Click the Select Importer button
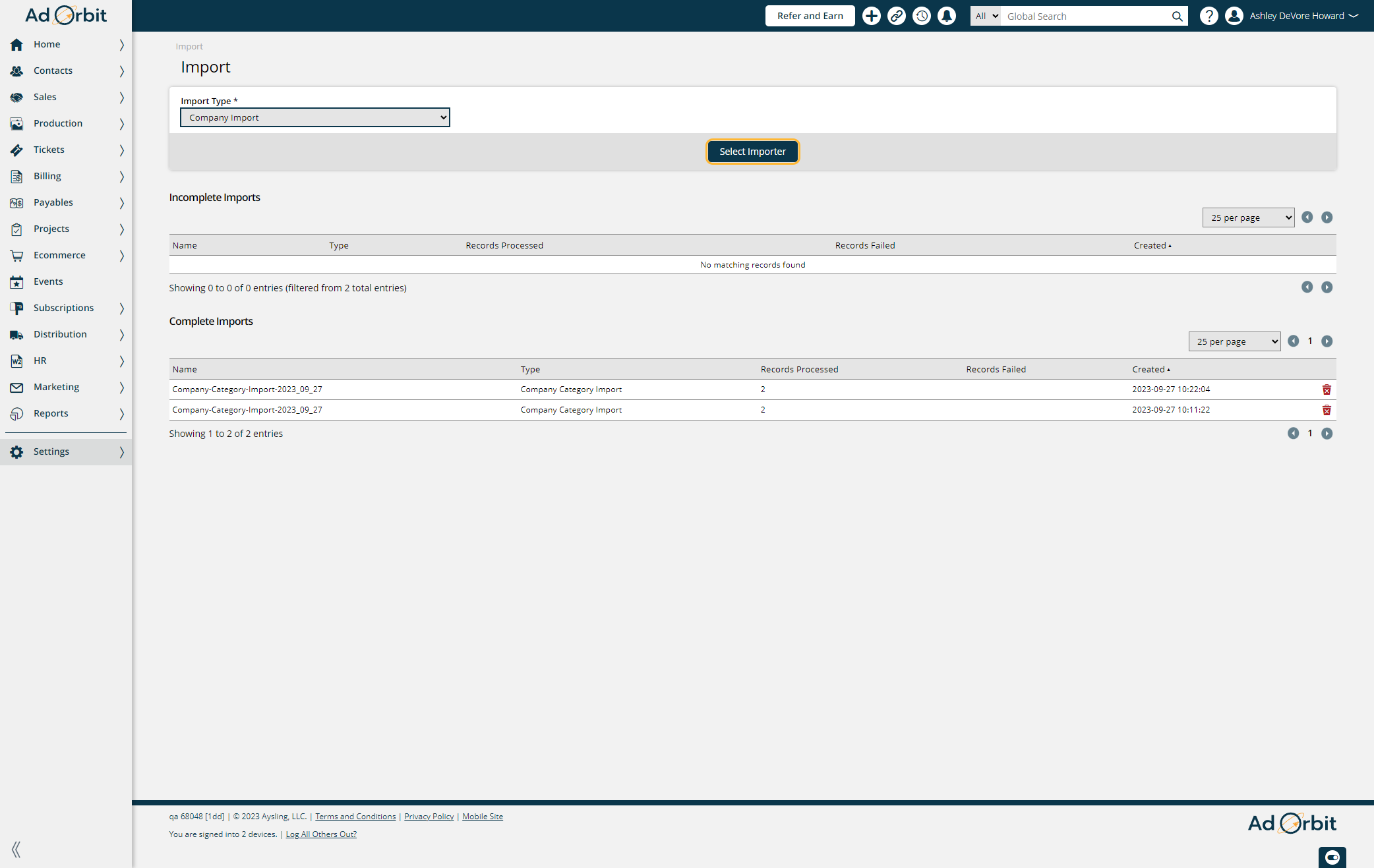This screenshot has height=868, width=1374. (752, 152)
